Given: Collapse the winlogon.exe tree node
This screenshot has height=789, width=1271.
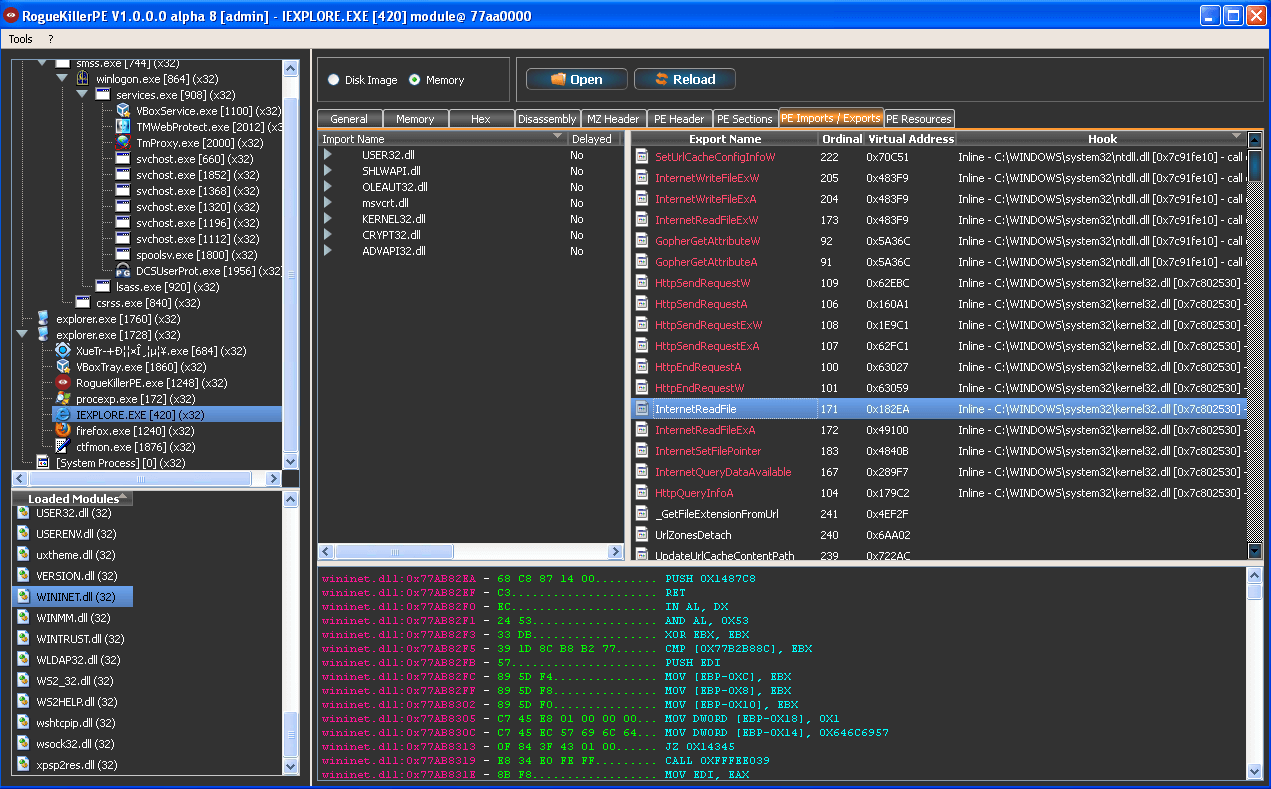Looking at the screenshot, I should (62, 78).
